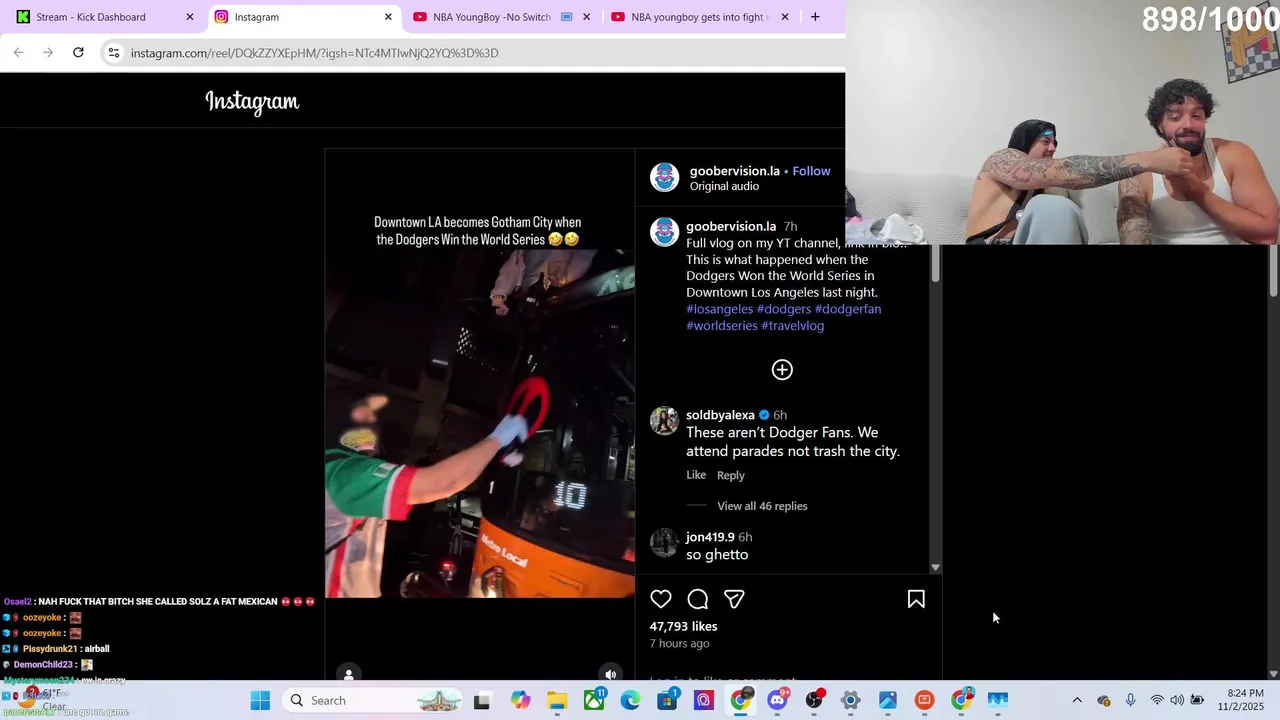The image size is (1280, 720).
Task: Show tagged users on the reel
Action: pyautogui.click(x=348, y=675)
